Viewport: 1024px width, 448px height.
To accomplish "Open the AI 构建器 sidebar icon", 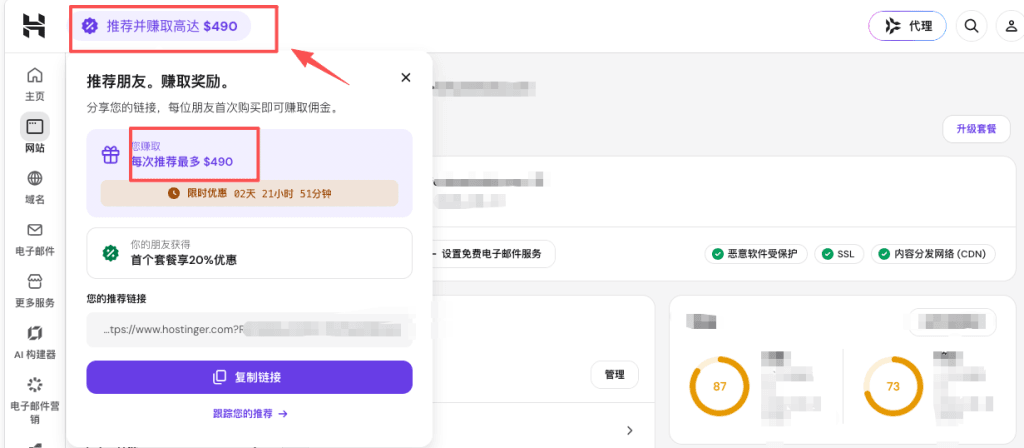I will 35,333.
